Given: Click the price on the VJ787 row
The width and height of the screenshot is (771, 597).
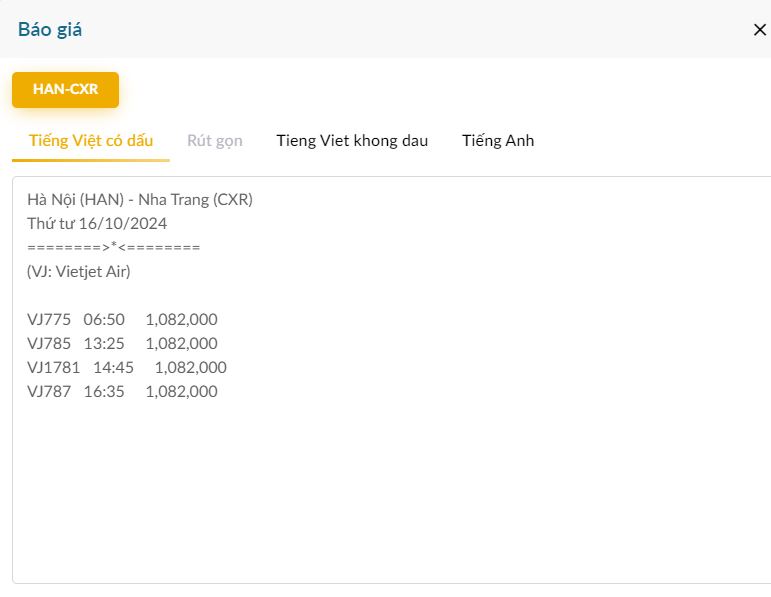Looking at the screenshot, I should pyautogui.click(x=181, y=391).
